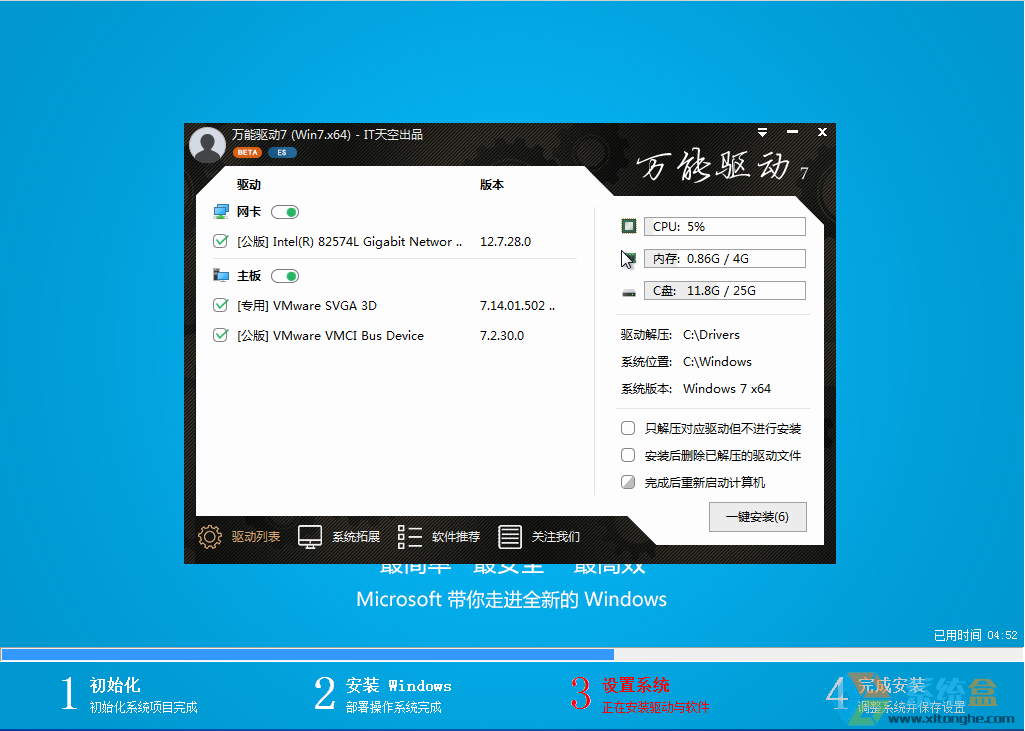The image size is (1025, 731).
Task: Toggle the 主板 category switch
Action: [285, 276]
